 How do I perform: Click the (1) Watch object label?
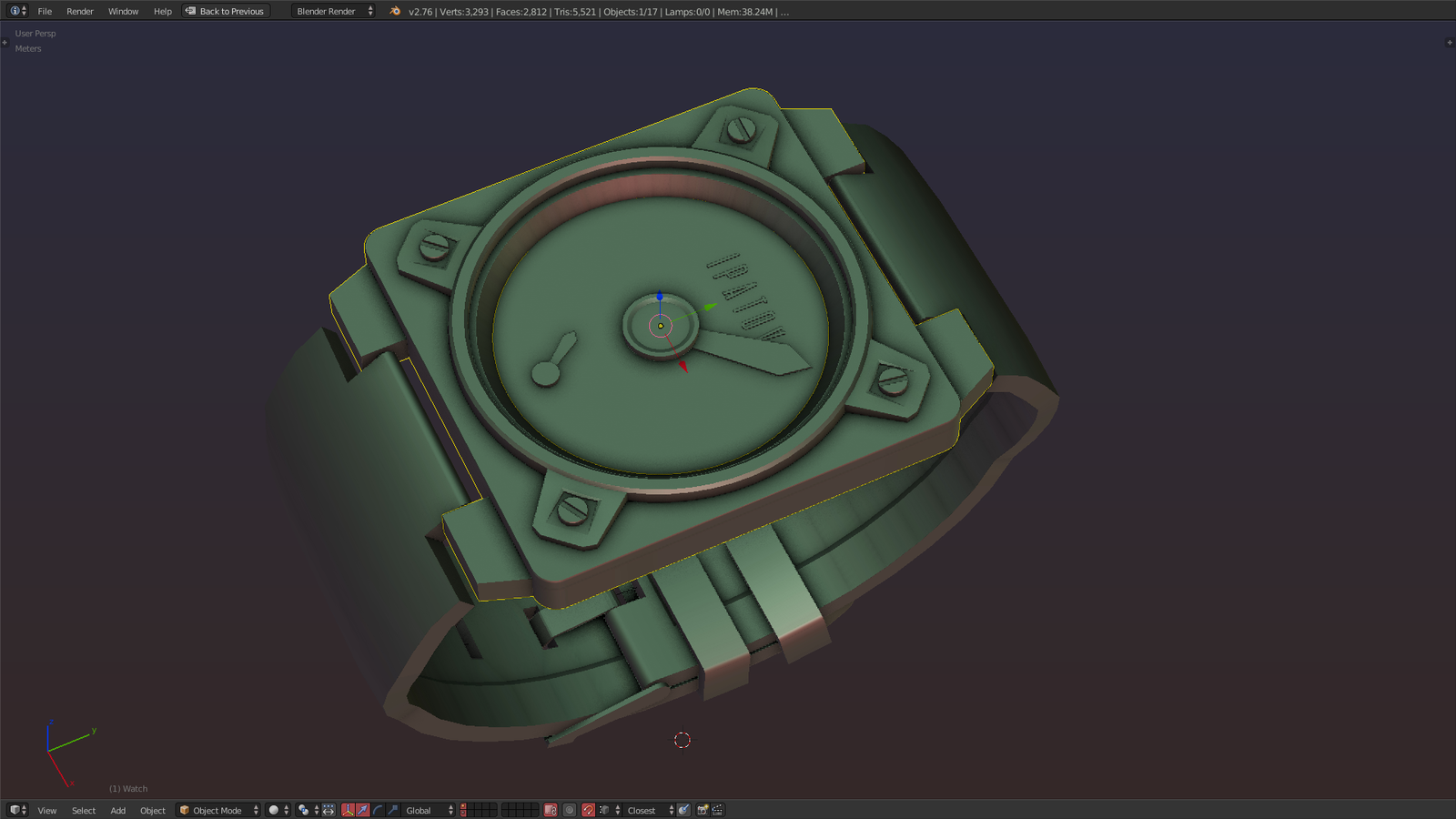coord(128,789)
